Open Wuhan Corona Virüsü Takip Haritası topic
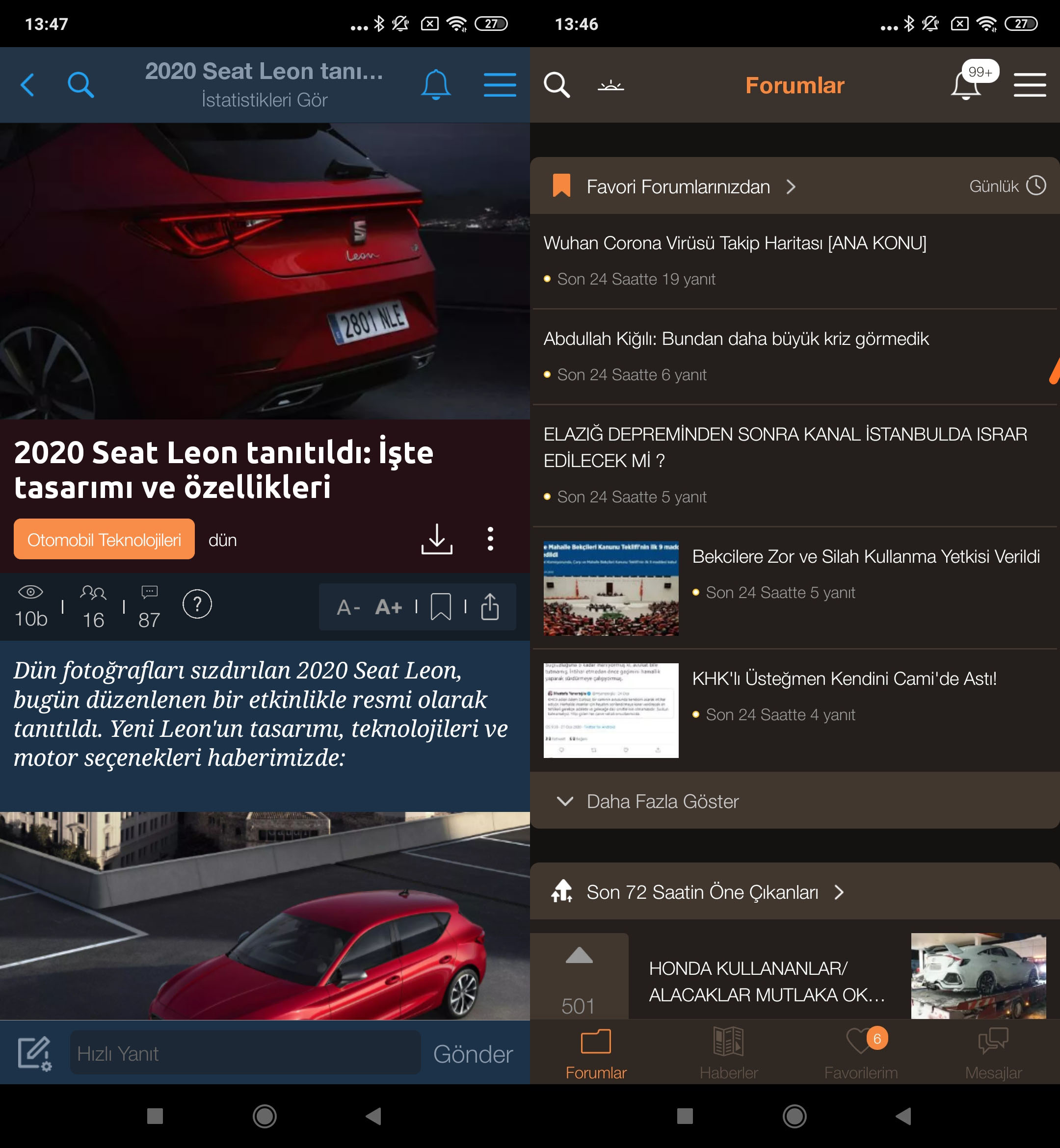 [795, 261]
